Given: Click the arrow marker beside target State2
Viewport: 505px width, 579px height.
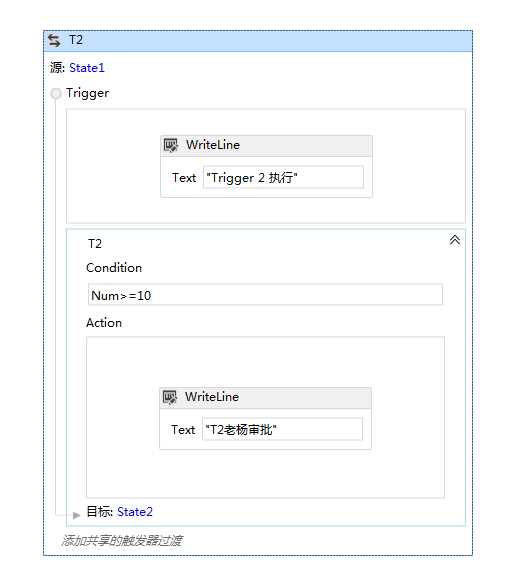Looking at the screenshot, I should click(76, 515).
